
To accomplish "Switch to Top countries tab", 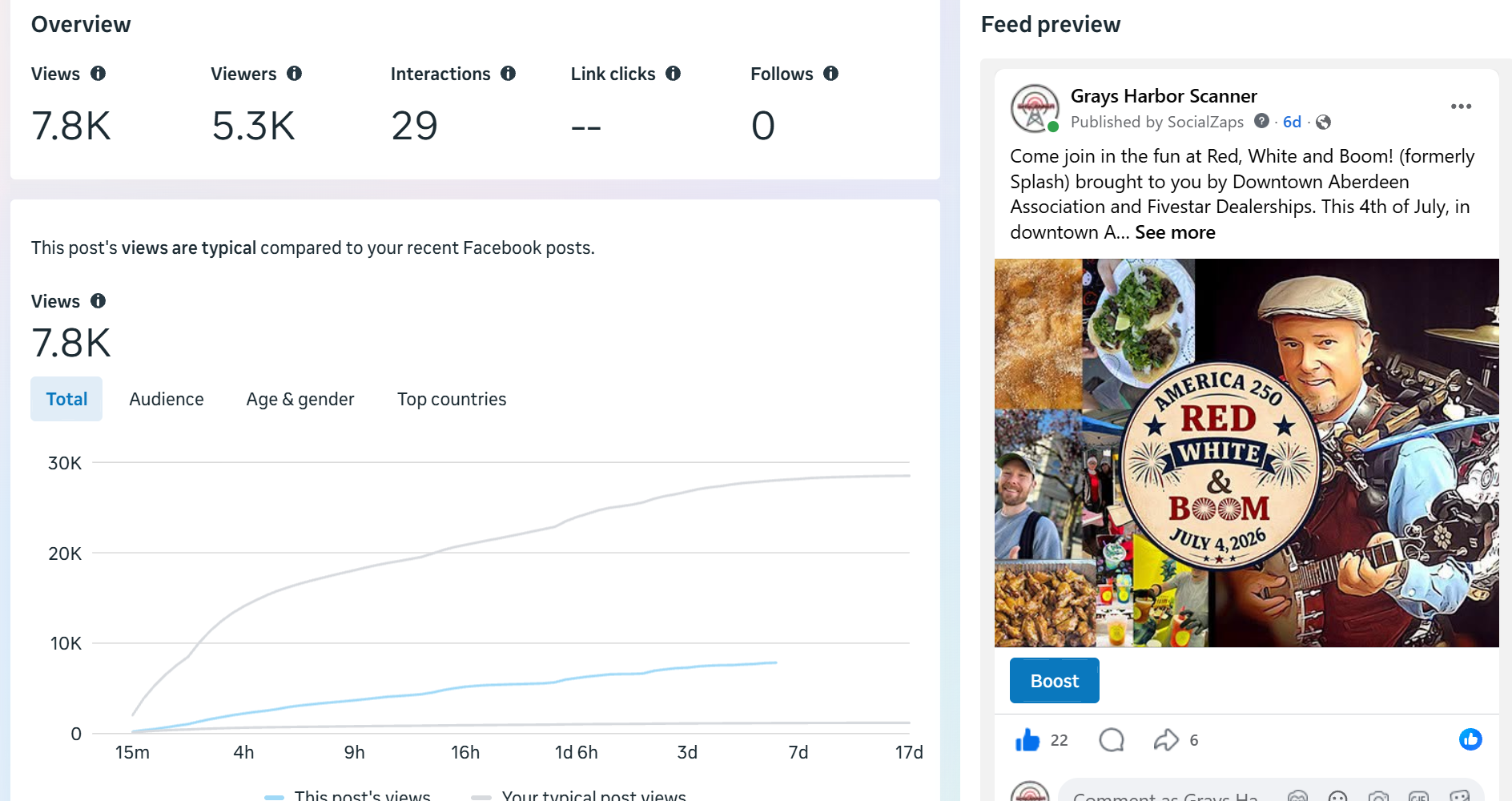I will coord(452,399).
